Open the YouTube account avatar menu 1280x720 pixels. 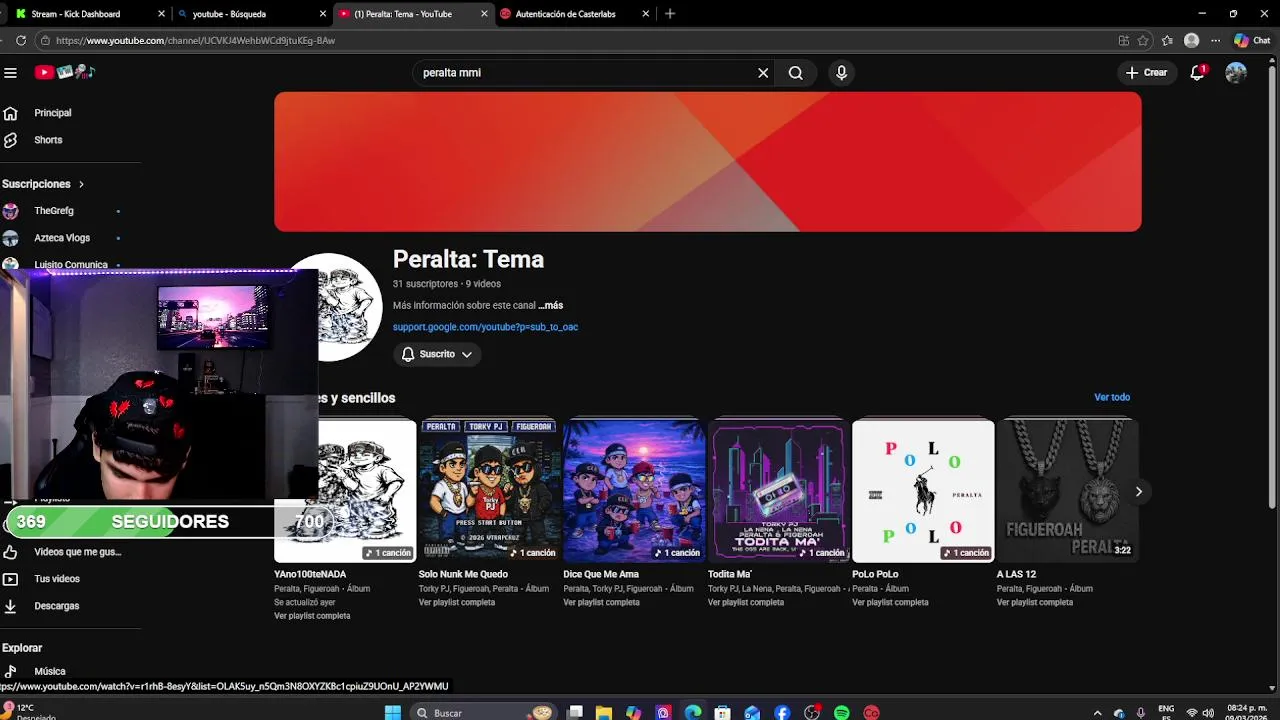click(1236, 72)
